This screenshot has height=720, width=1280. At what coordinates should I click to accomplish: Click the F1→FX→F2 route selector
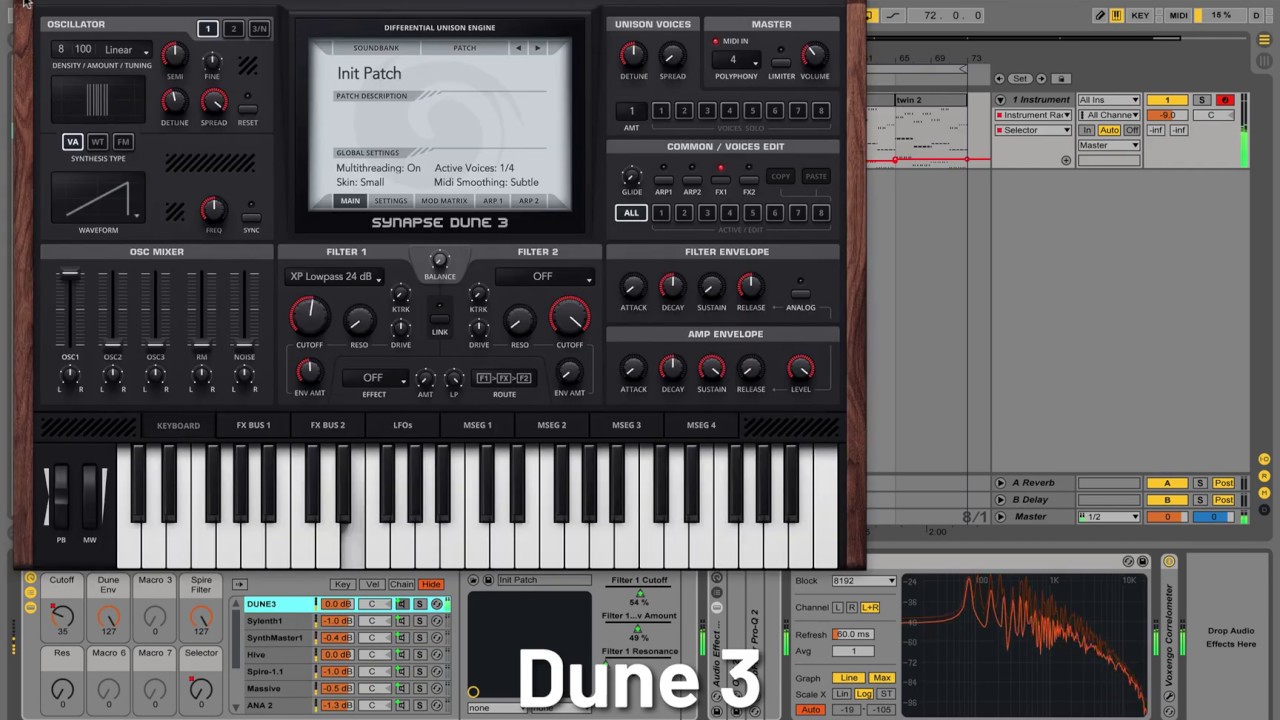(x=504, y=378)
